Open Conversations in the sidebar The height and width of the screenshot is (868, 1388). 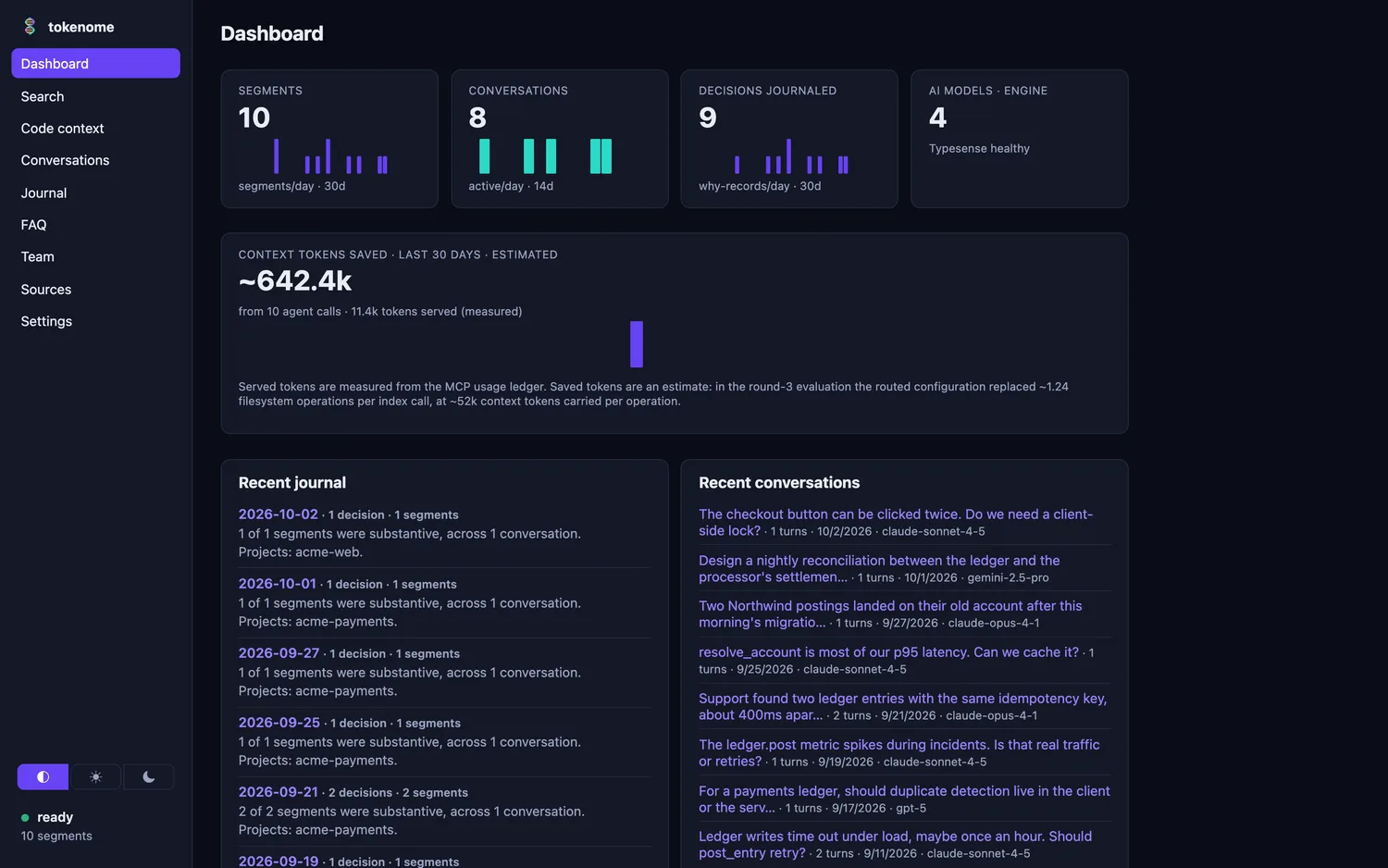(x=95, y=160)
